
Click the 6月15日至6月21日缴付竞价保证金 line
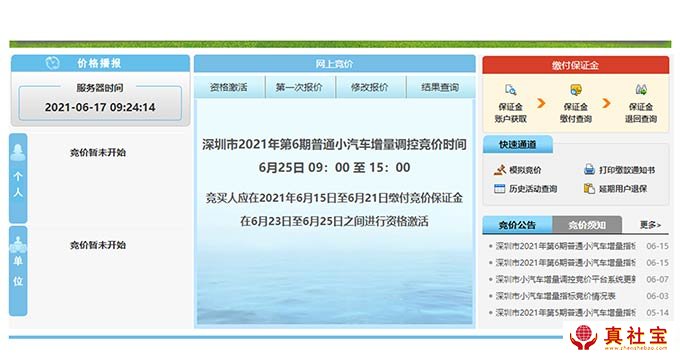334,198
